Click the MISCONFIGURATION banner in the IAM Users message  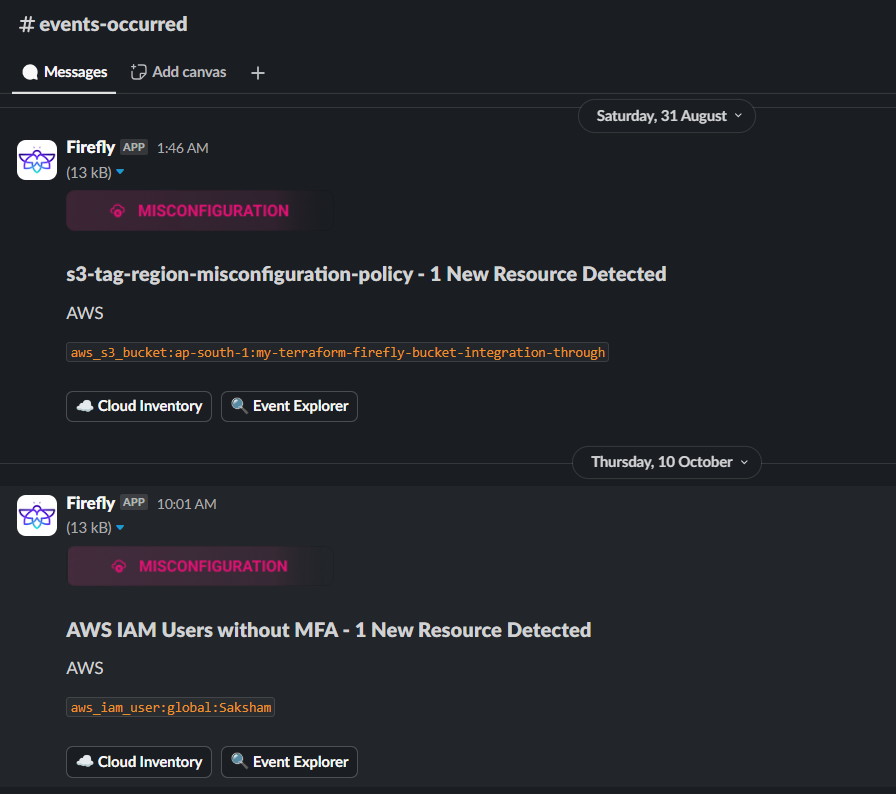(x=200, y=566)
